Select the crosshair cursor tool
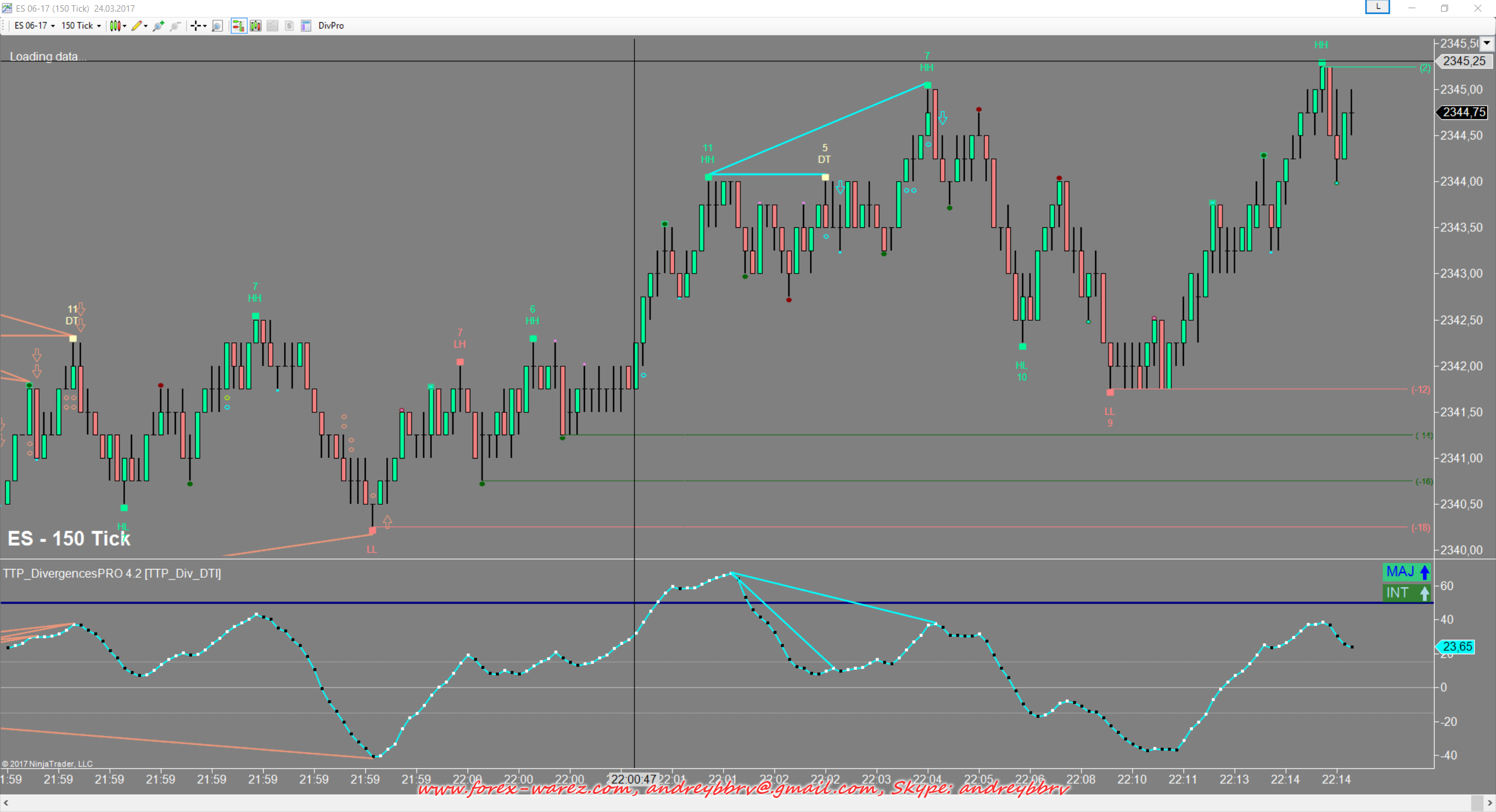The image size is (1496, 812). 196,26
